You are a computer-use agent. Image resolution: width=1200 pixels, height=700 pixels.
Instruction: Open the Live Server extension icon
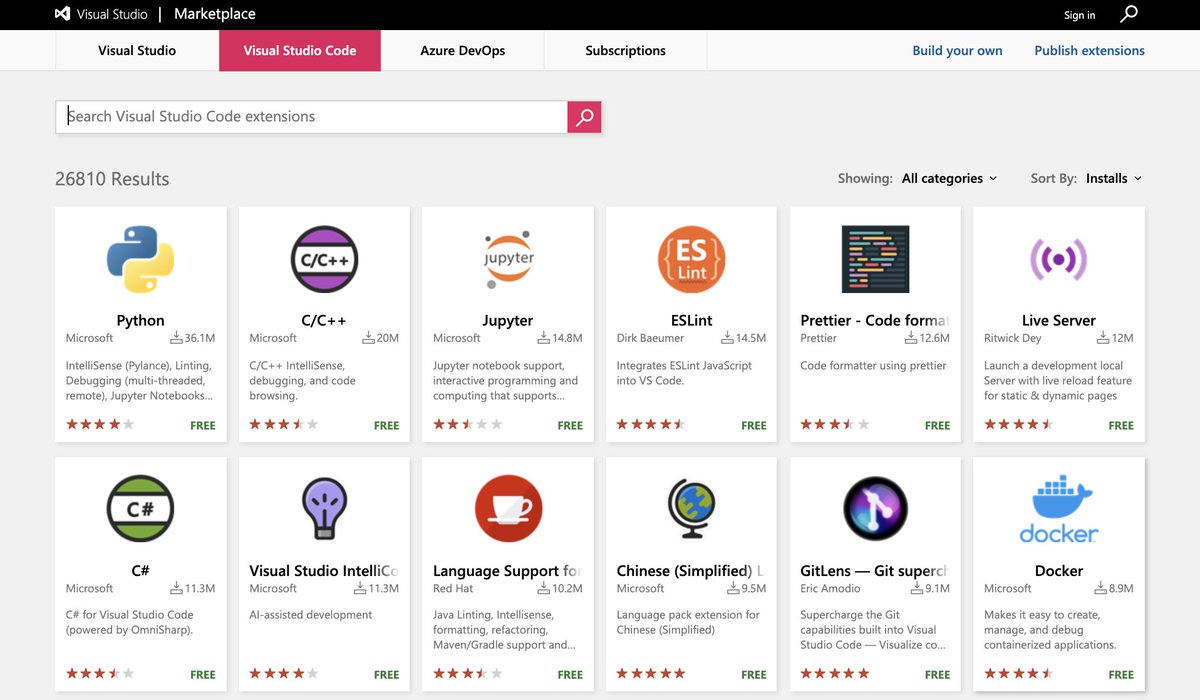1058,259
